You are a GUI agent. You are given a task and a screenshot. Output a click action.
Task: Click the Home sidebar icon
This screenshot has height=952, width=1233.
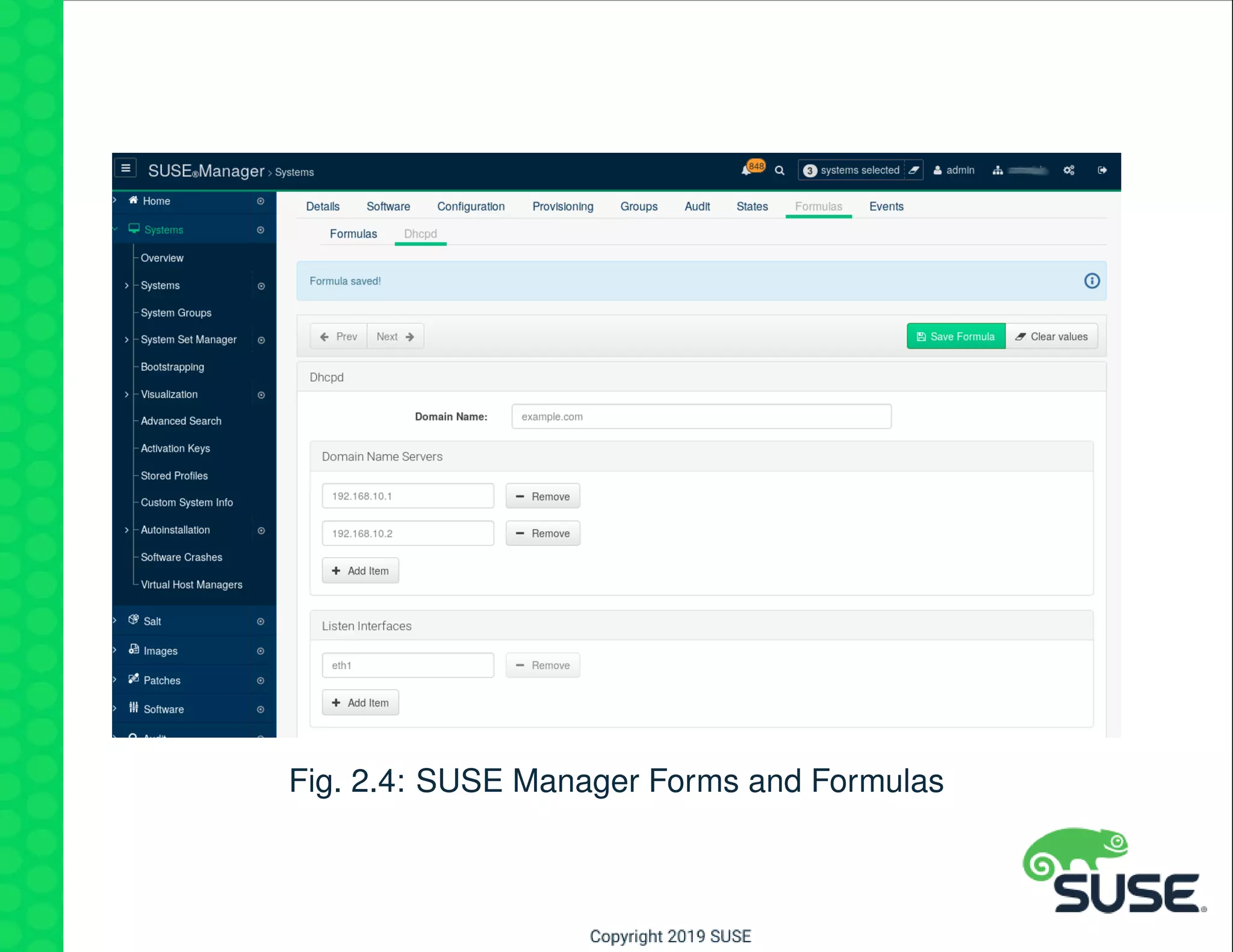click(x=133, y=200)
